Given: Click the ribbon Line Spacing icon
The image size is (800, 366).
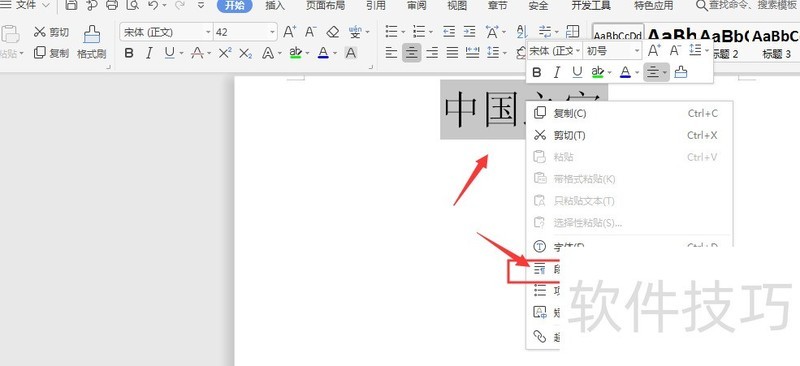Looking at the screenshot, I should pos(493,53).
